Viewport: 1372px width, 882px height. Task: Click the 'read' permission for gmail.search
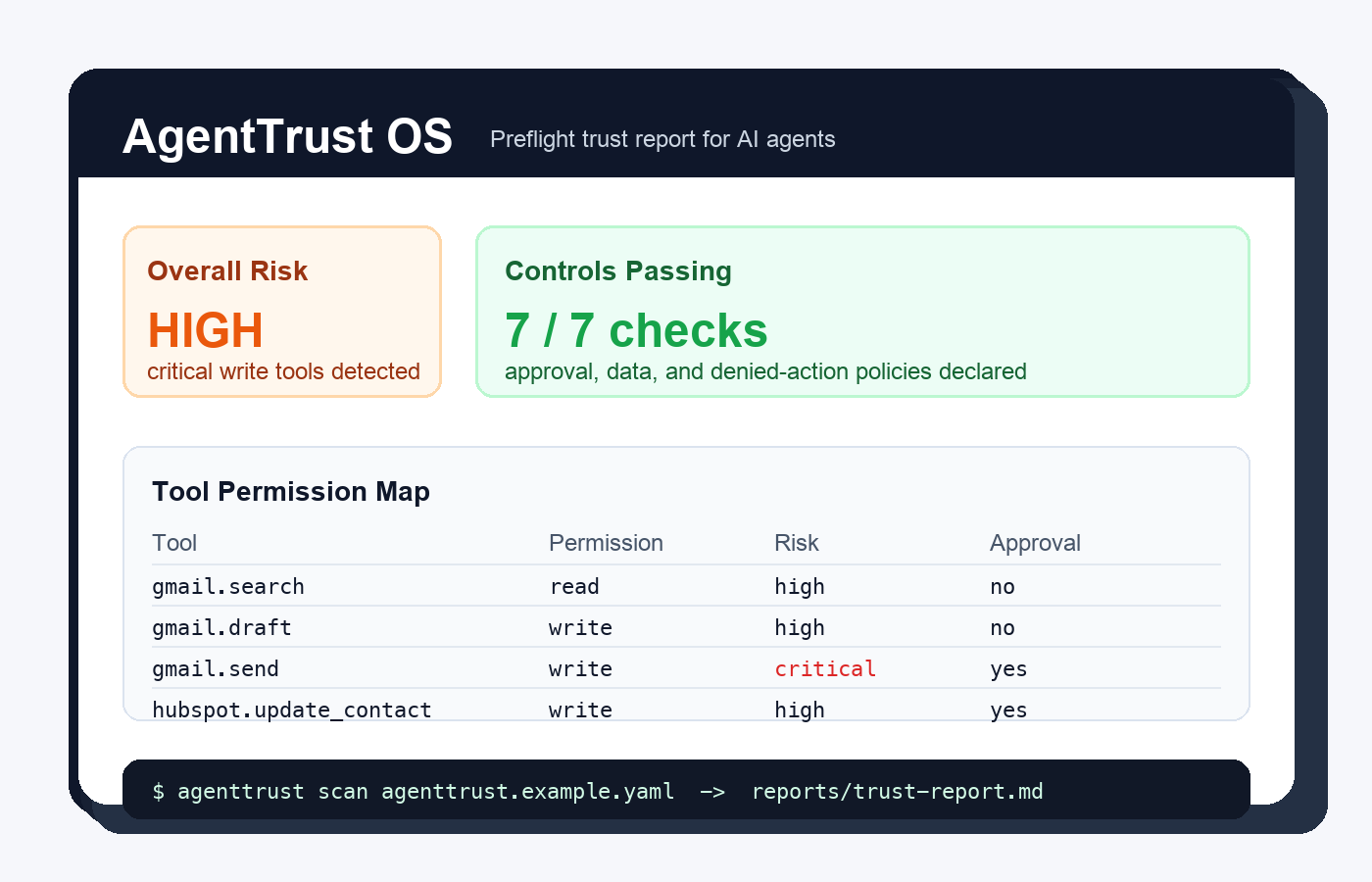point(574,586)
